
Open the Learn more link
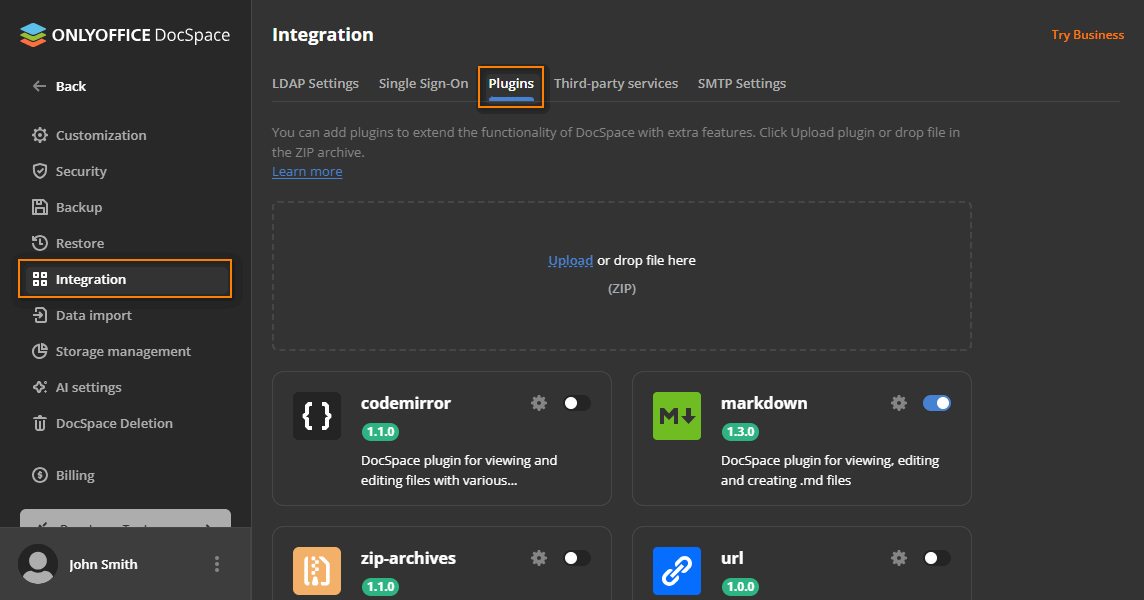tap(307, 172)
